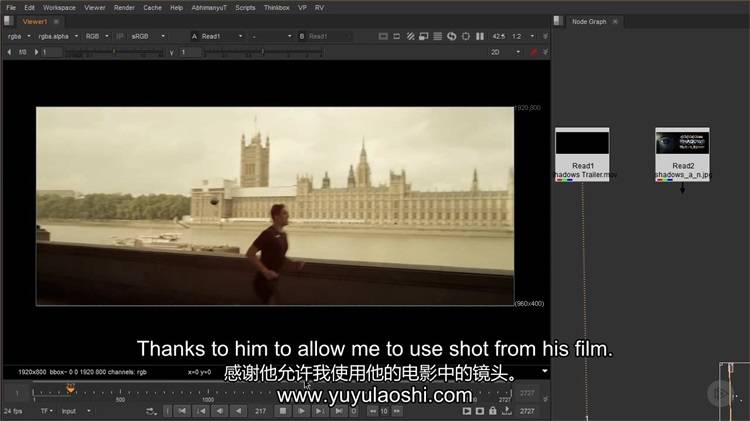Expand the viewer info bar arrow
Image resolution: width=750 pixels, height=421 pixels.
tap(545, 371)
